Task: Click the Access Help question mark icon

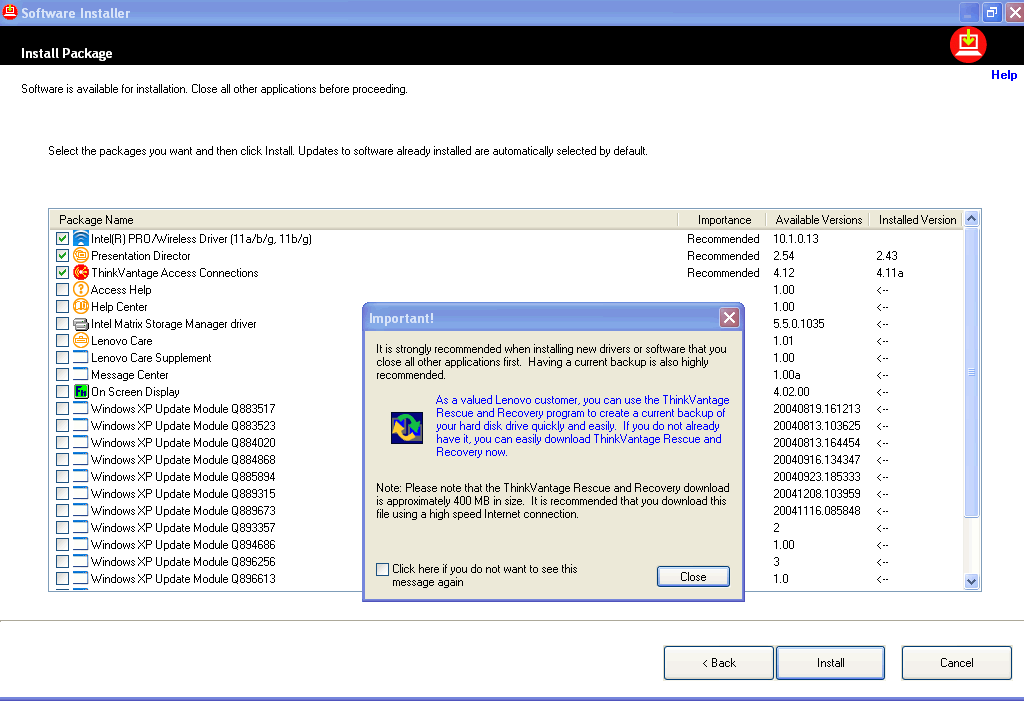Action: [80, 289]
